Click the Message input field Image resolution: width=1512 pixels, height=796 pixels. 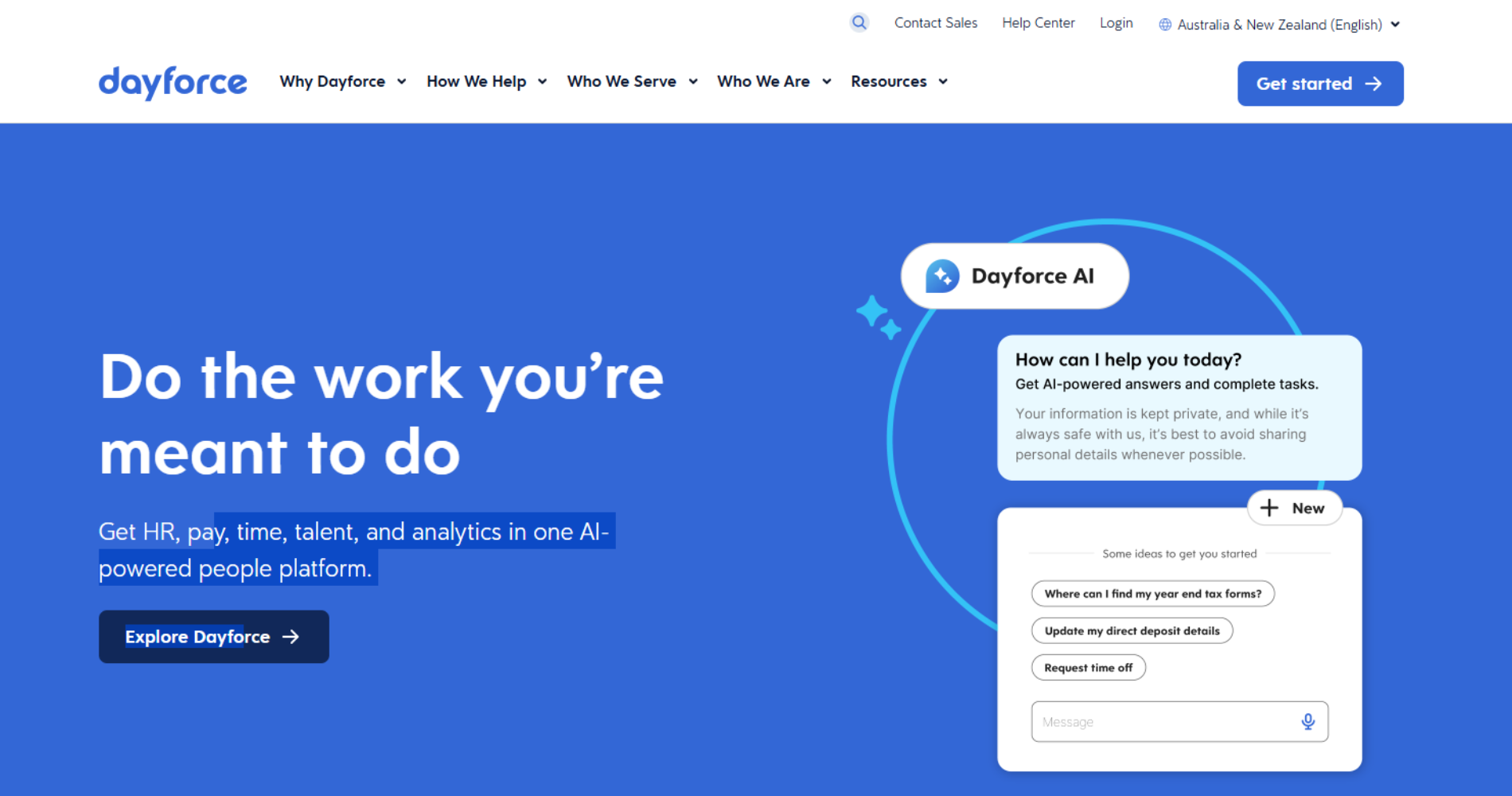(1154, 721)
